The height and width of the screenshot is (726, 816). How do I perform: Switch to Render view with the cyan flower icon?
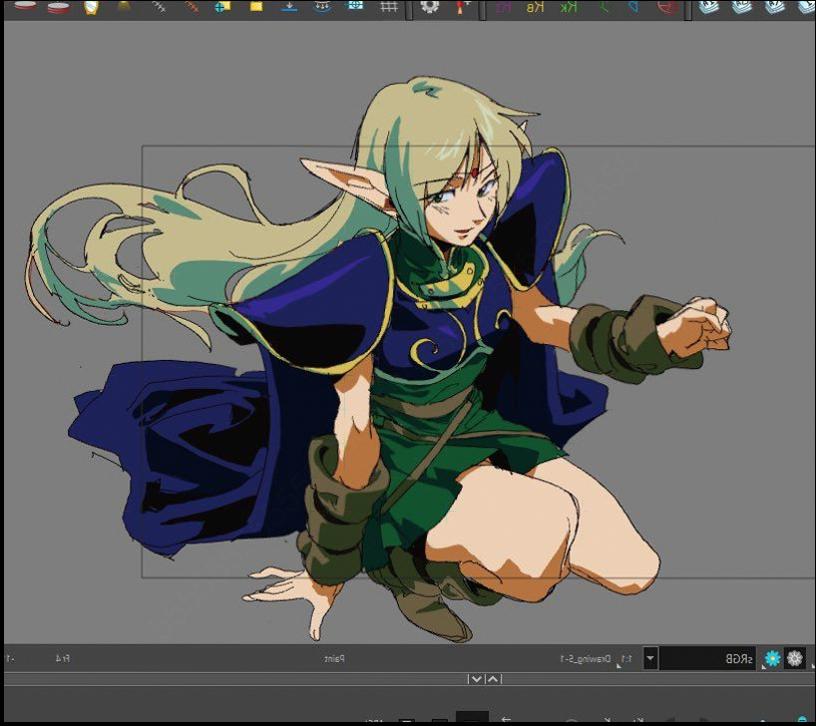pos(772,659)
